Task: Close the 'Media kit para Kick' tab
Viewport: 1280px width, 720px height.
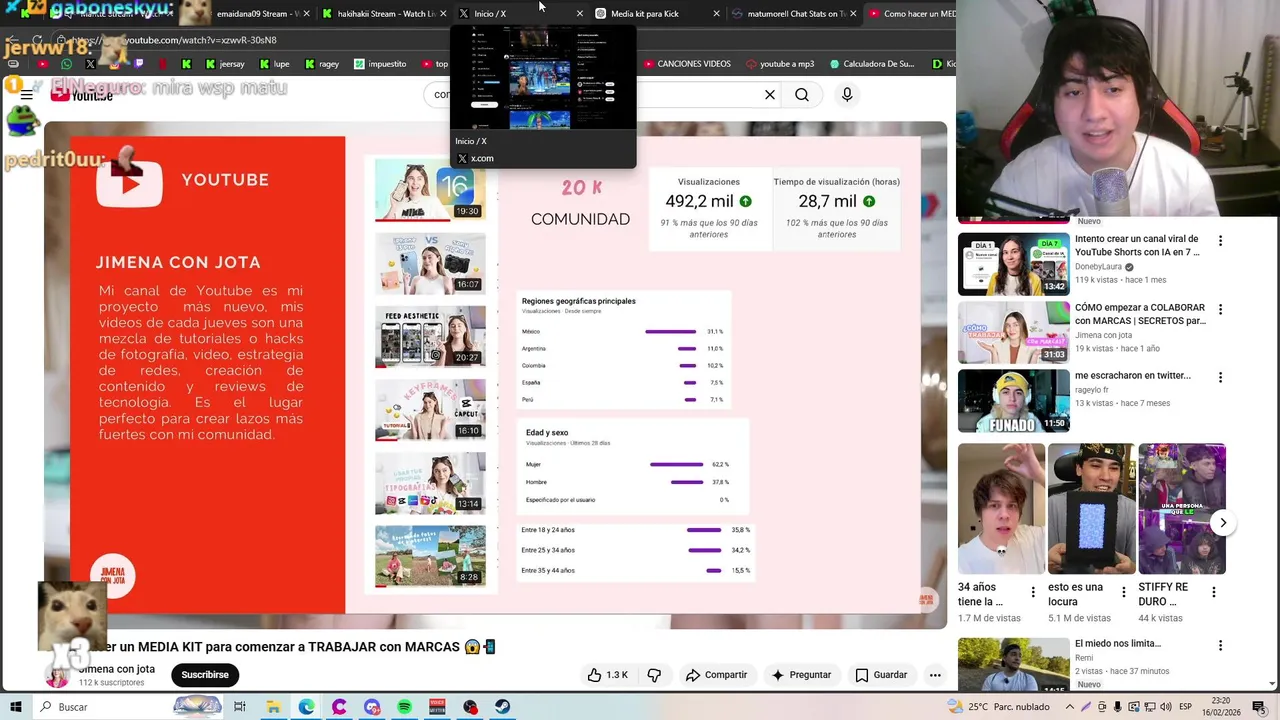Action: click(716, 13)
